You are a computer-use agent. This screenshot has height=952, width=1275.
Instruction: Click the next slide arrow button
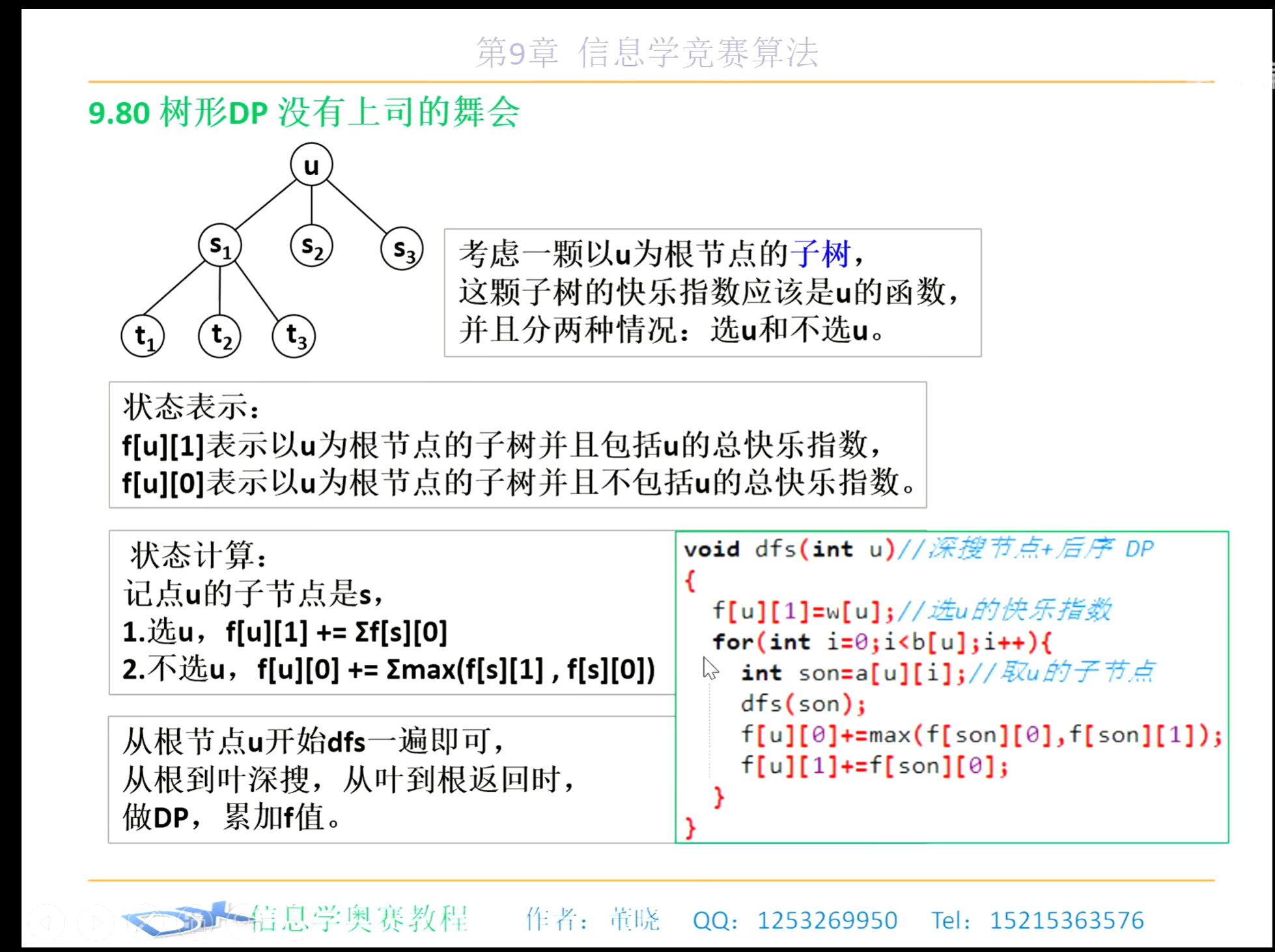95,921
